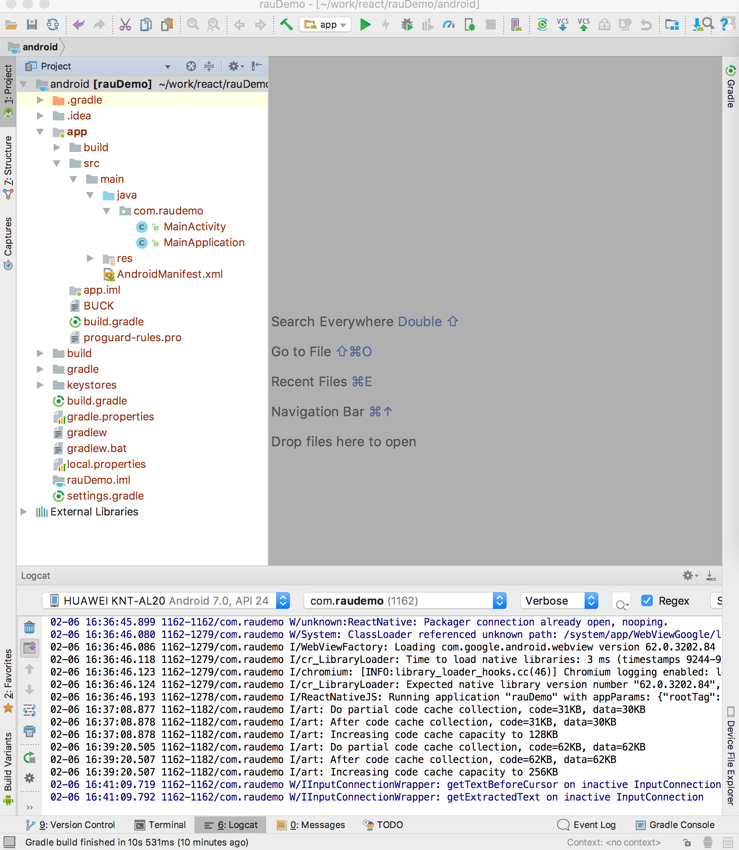Select proguard-rules.pro file
This screenshot has width=739, height=850.
click(x=132, y=338)
